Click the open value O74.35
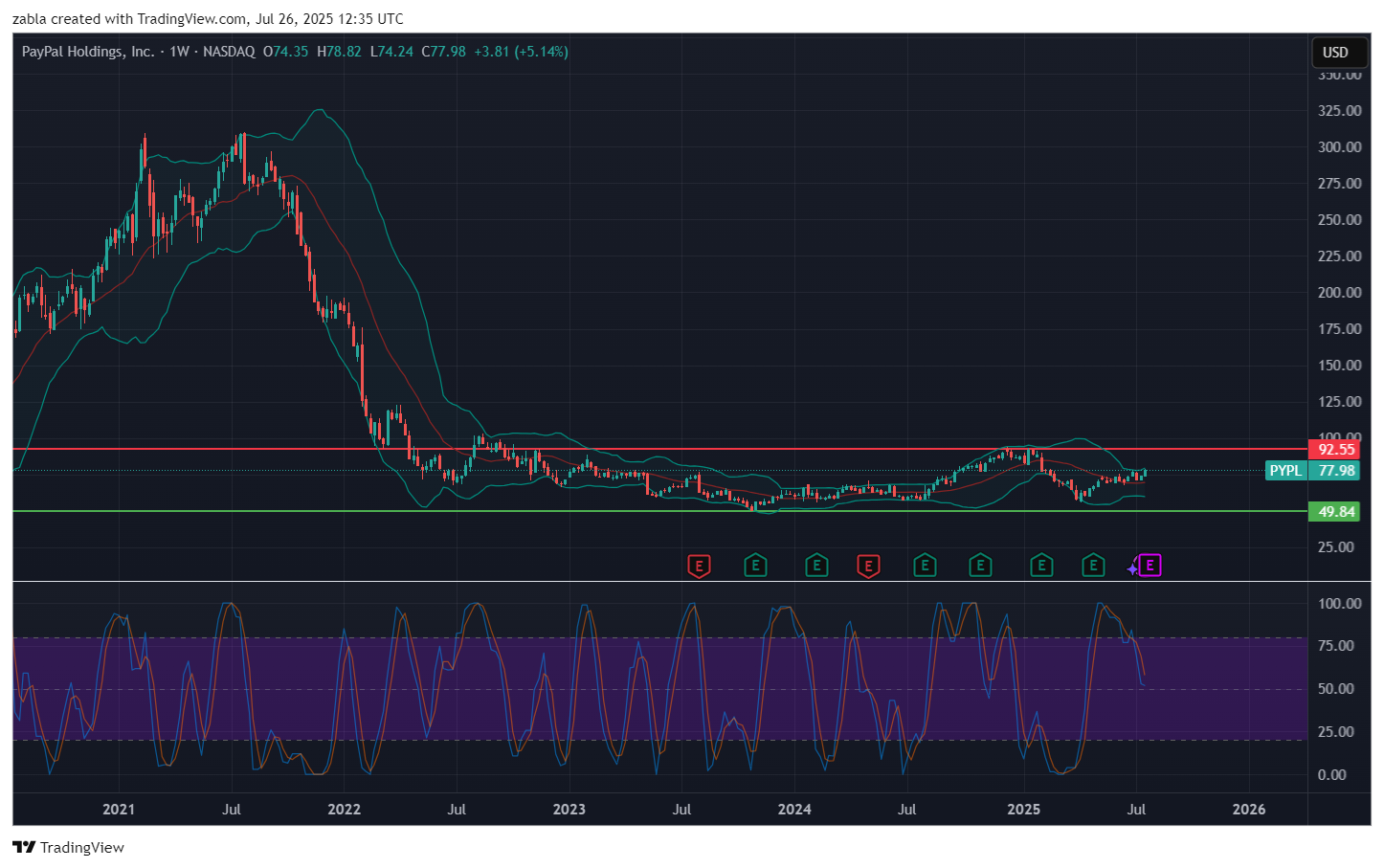The image size is (1384, 868). click(285, 52)
